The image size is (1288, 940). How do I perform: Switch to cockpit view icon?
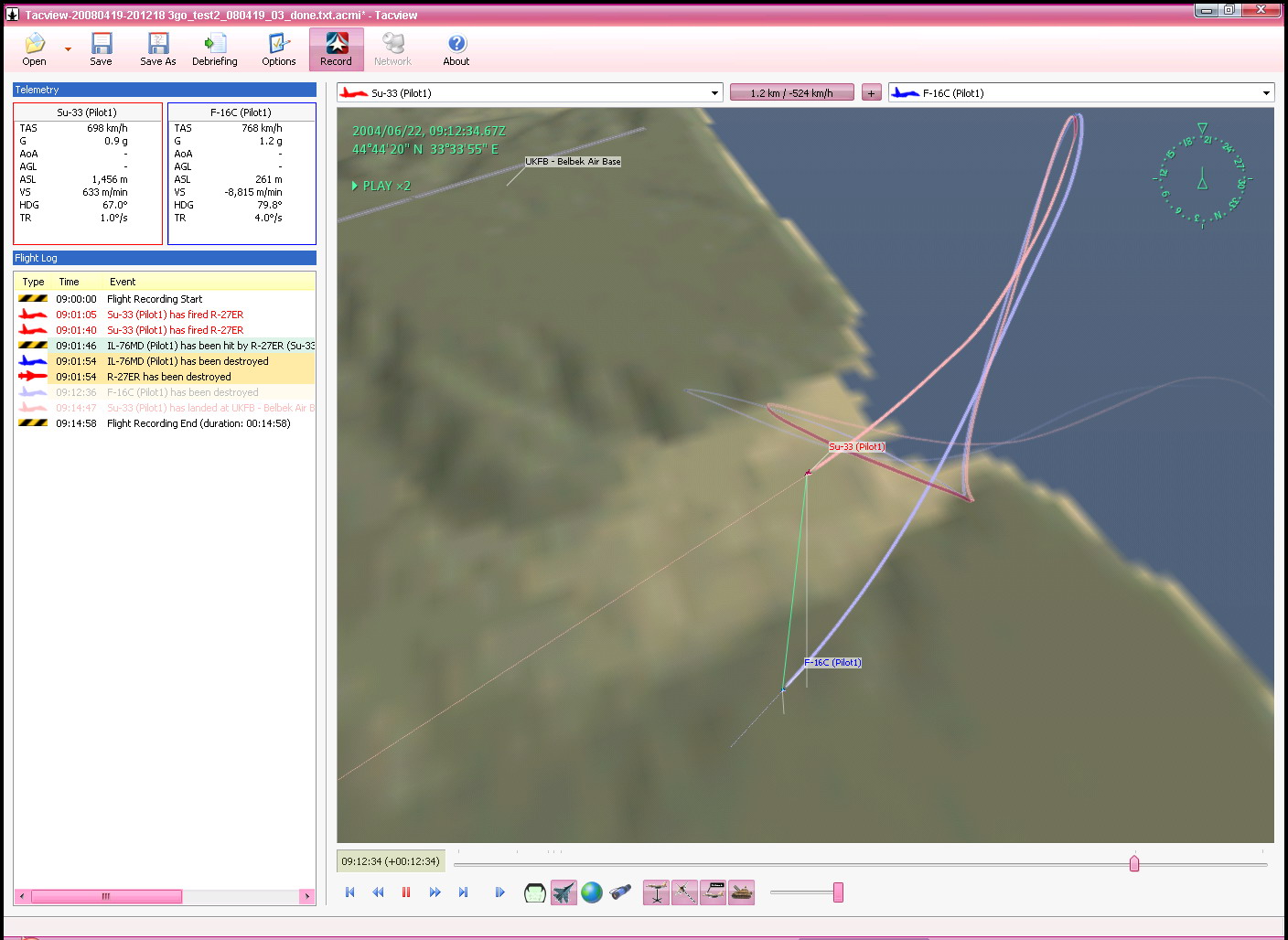pyautogui.click(x=535, y=892)
